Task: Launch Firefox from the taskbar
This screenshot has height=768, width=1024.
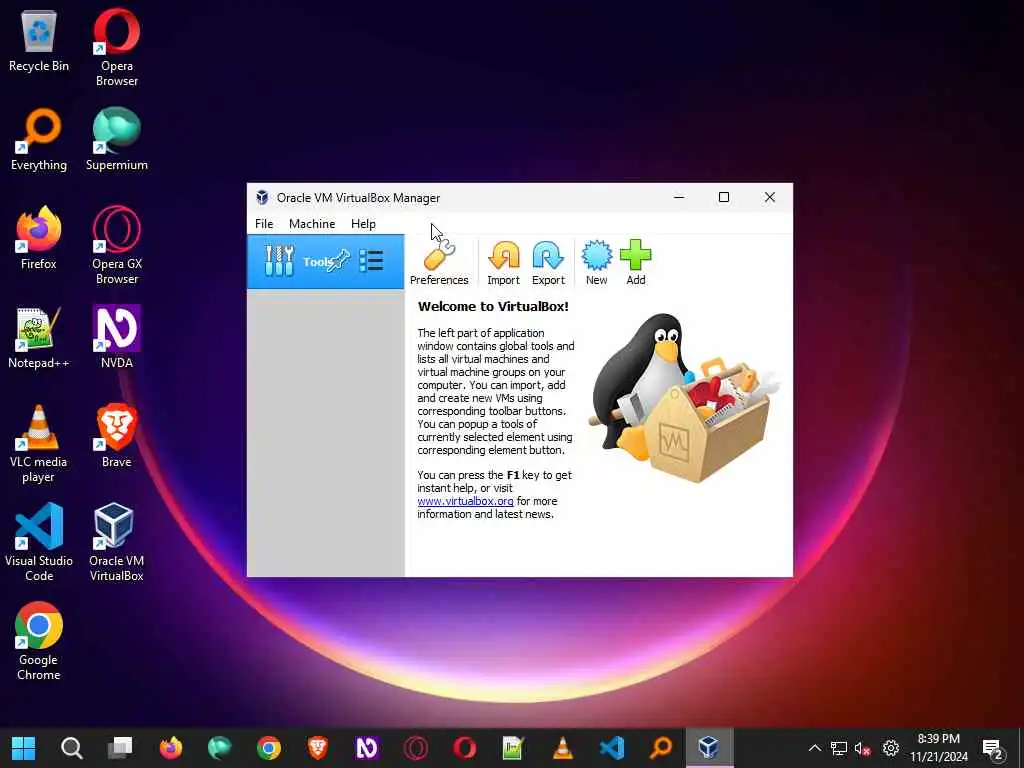Action: (x=171, y=748)
